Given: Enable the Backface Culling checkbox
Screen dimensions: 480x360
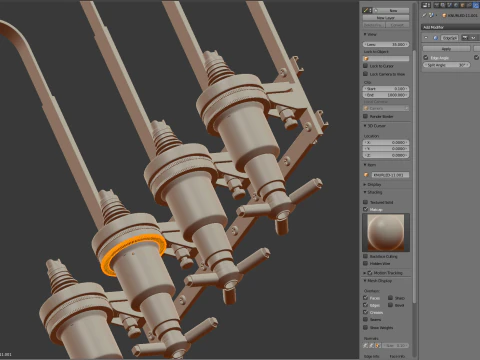Looking at the screenshot, I should coord(365,256).
